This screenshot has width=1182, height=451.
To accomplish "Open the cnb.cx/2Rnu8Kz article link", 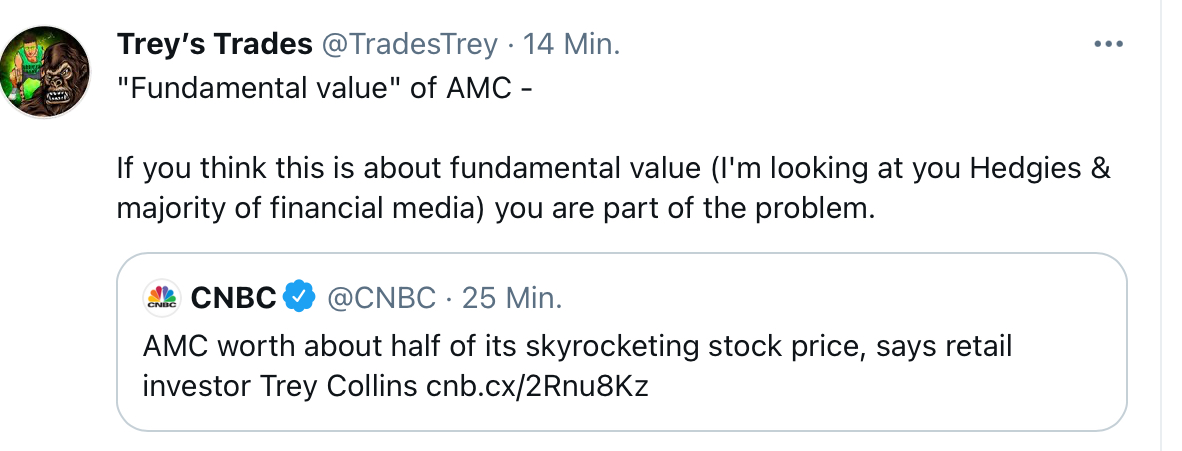I will (537, 385).
